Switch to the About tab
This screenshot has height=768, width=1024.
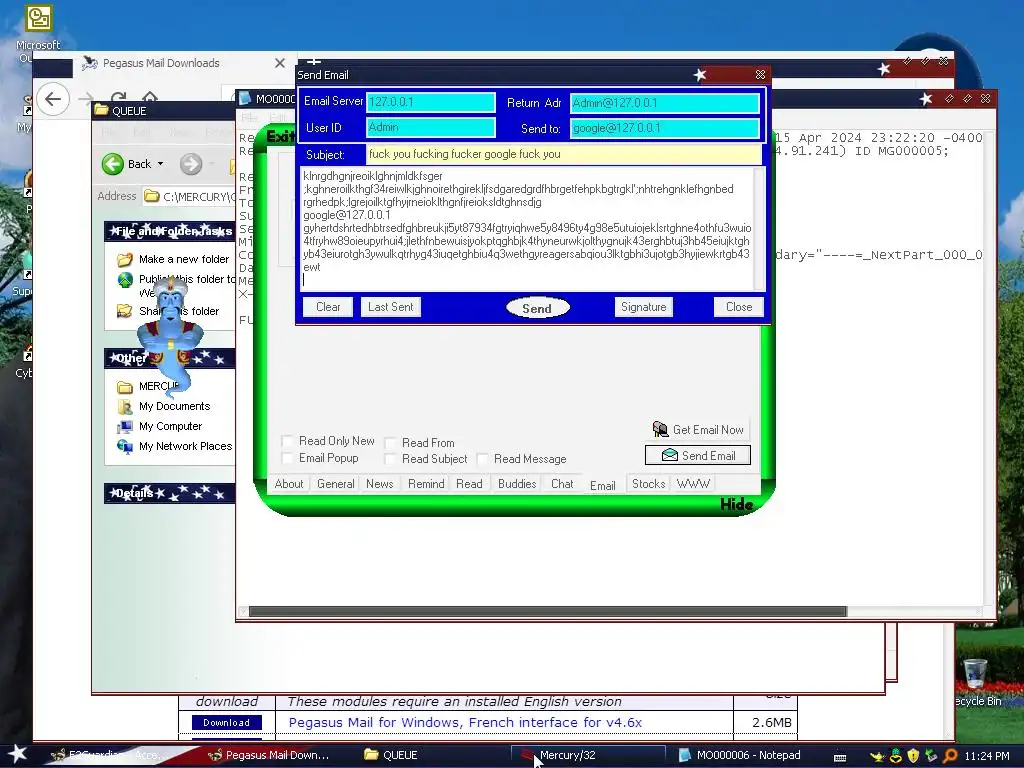click(x=289, y=484)
